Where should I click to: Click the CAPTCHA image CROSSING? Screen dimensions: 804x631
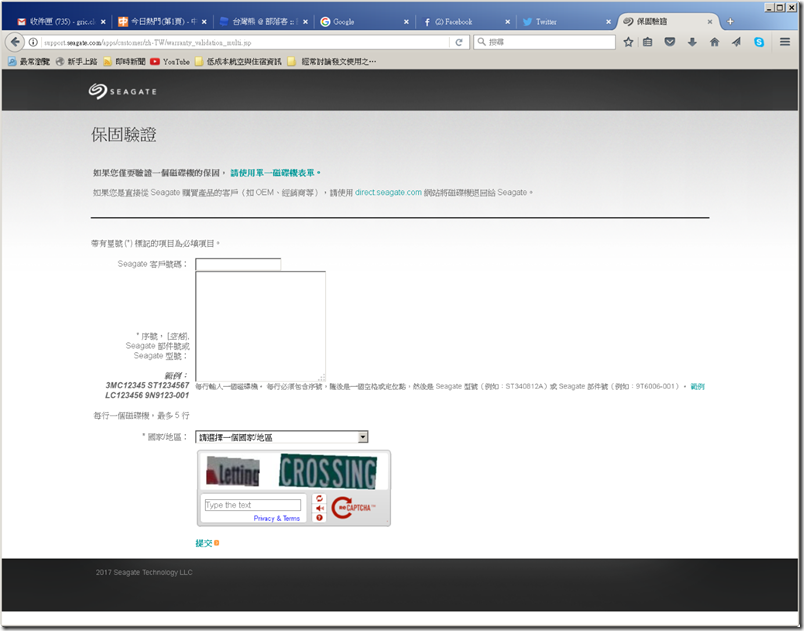pos(328,471)
